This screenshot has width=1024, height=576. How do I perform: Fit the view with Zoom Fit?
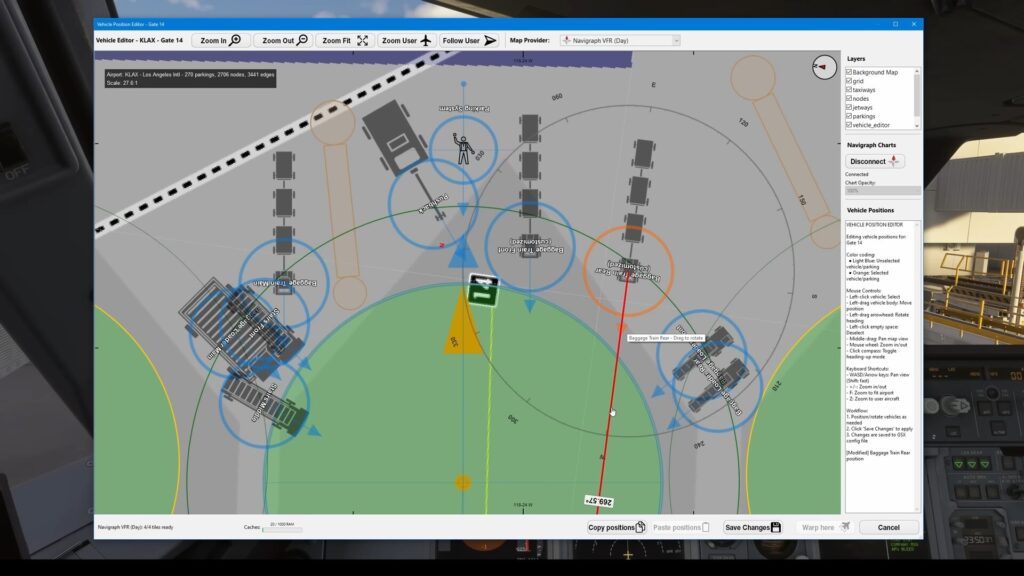tap(345, 41)
